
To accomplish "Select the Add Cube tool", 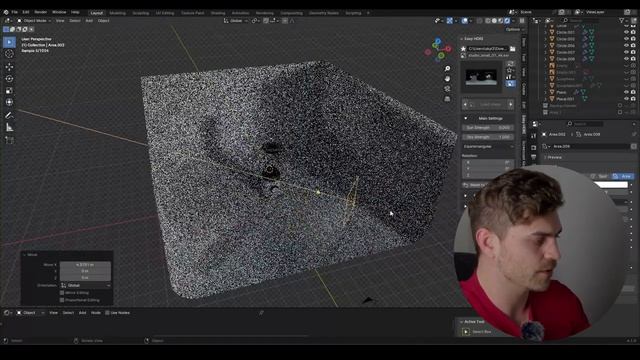I will [x=9, y=140].
